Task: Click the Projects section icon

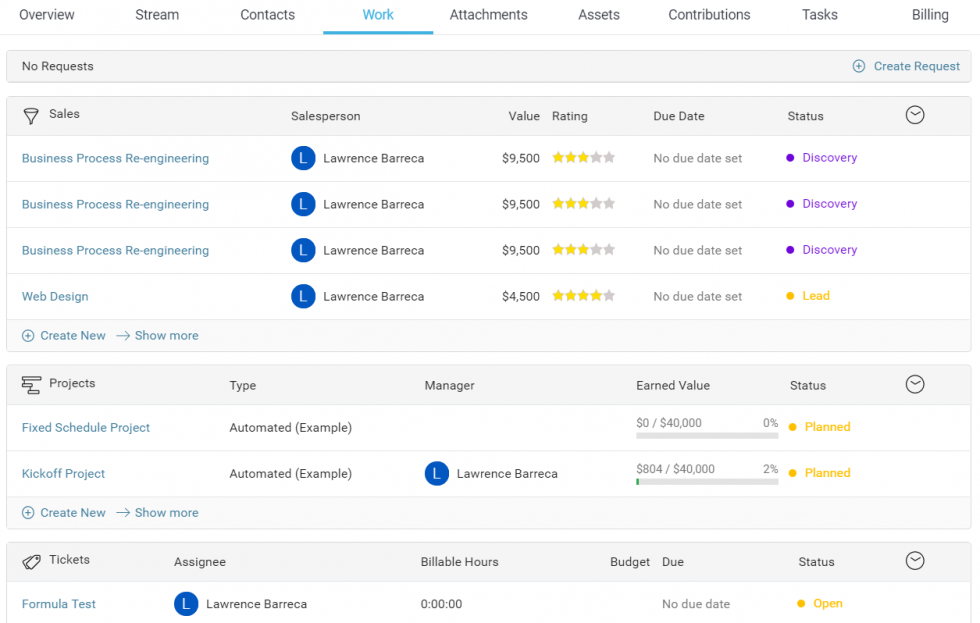Action: [31, 384]
